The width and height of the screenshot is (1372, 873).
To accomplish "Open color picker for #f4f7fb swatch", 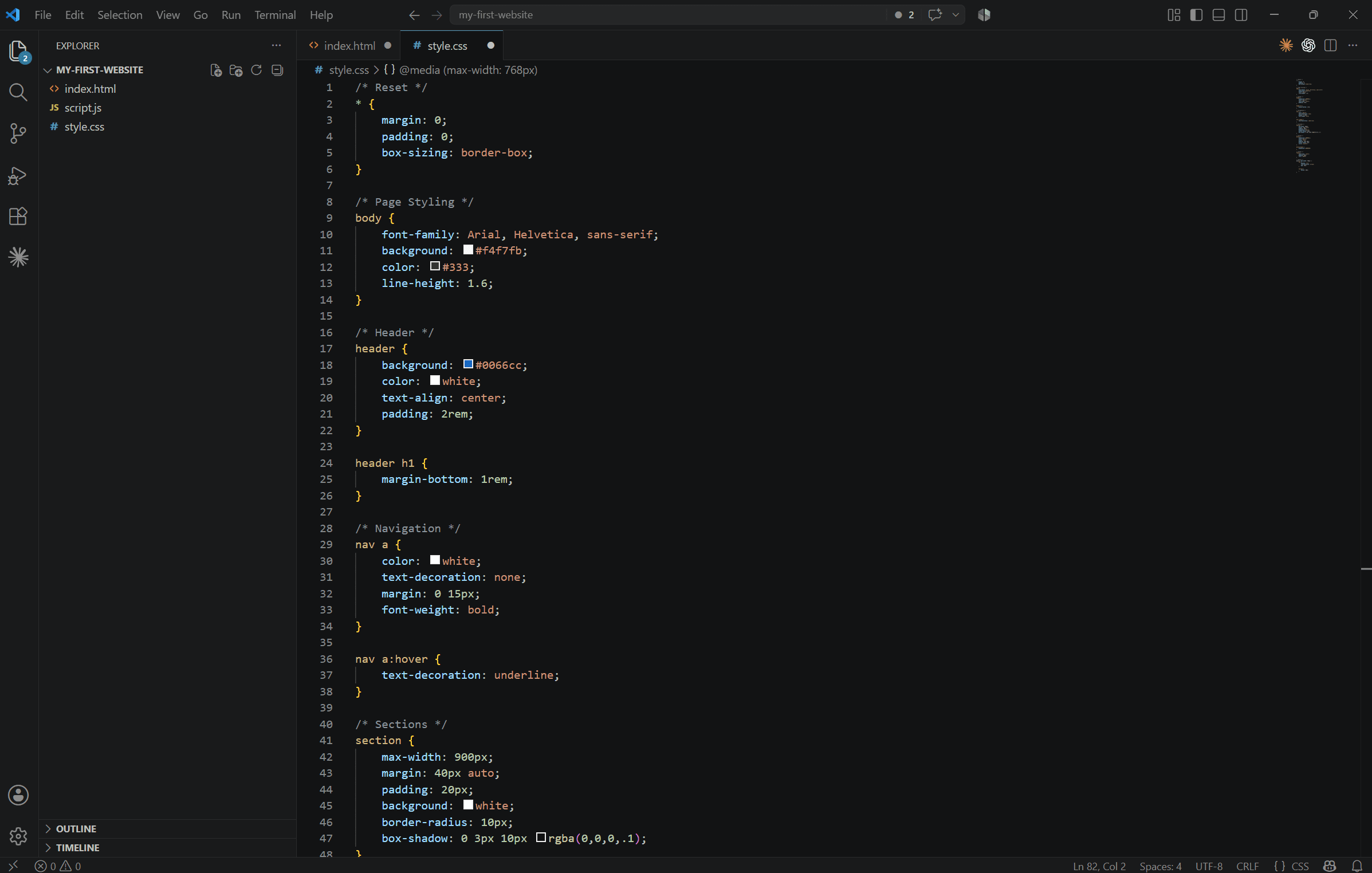I will point(468,250).
